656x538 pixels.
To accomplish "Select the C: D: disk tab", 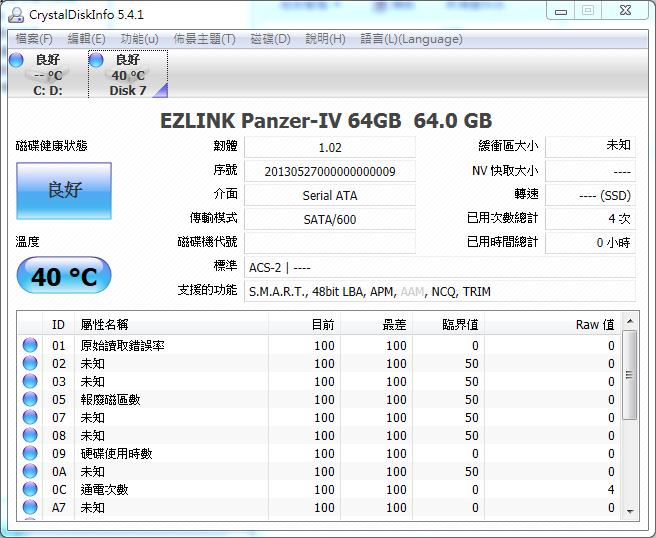I will point(48,74).
